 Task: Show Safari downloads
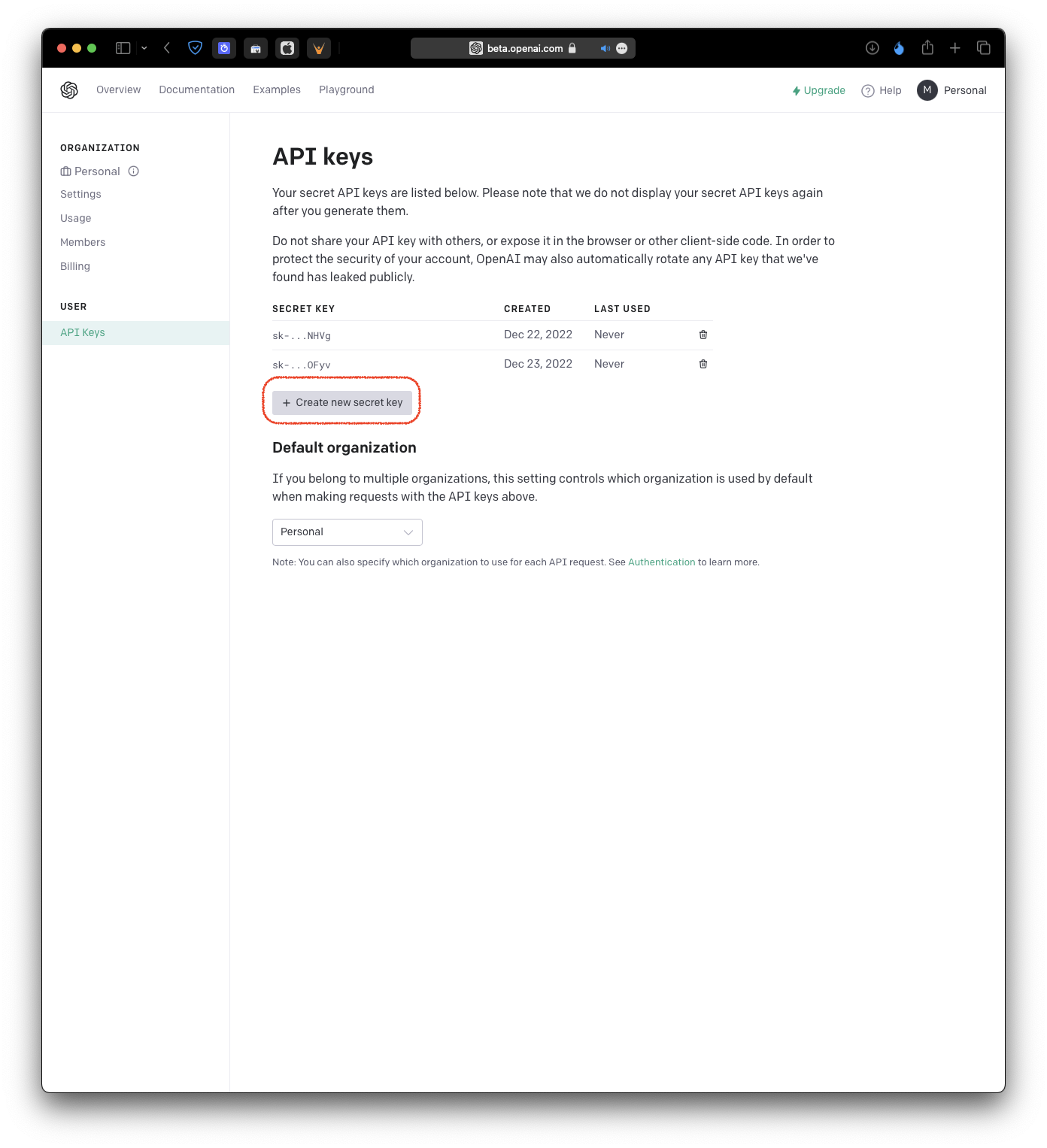[x=872, y=48]
